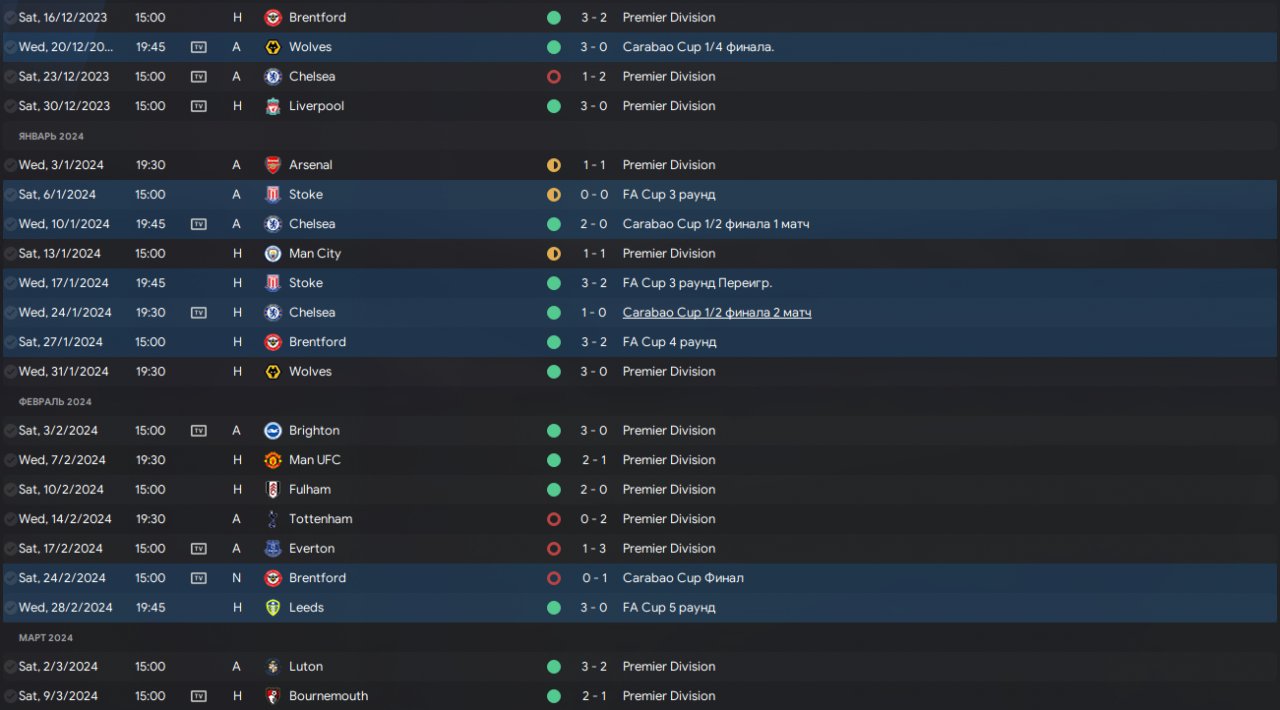This screenshot has height=710, width=1280.
Task: Click the Arsenal club crest
Action: point(273,165)
